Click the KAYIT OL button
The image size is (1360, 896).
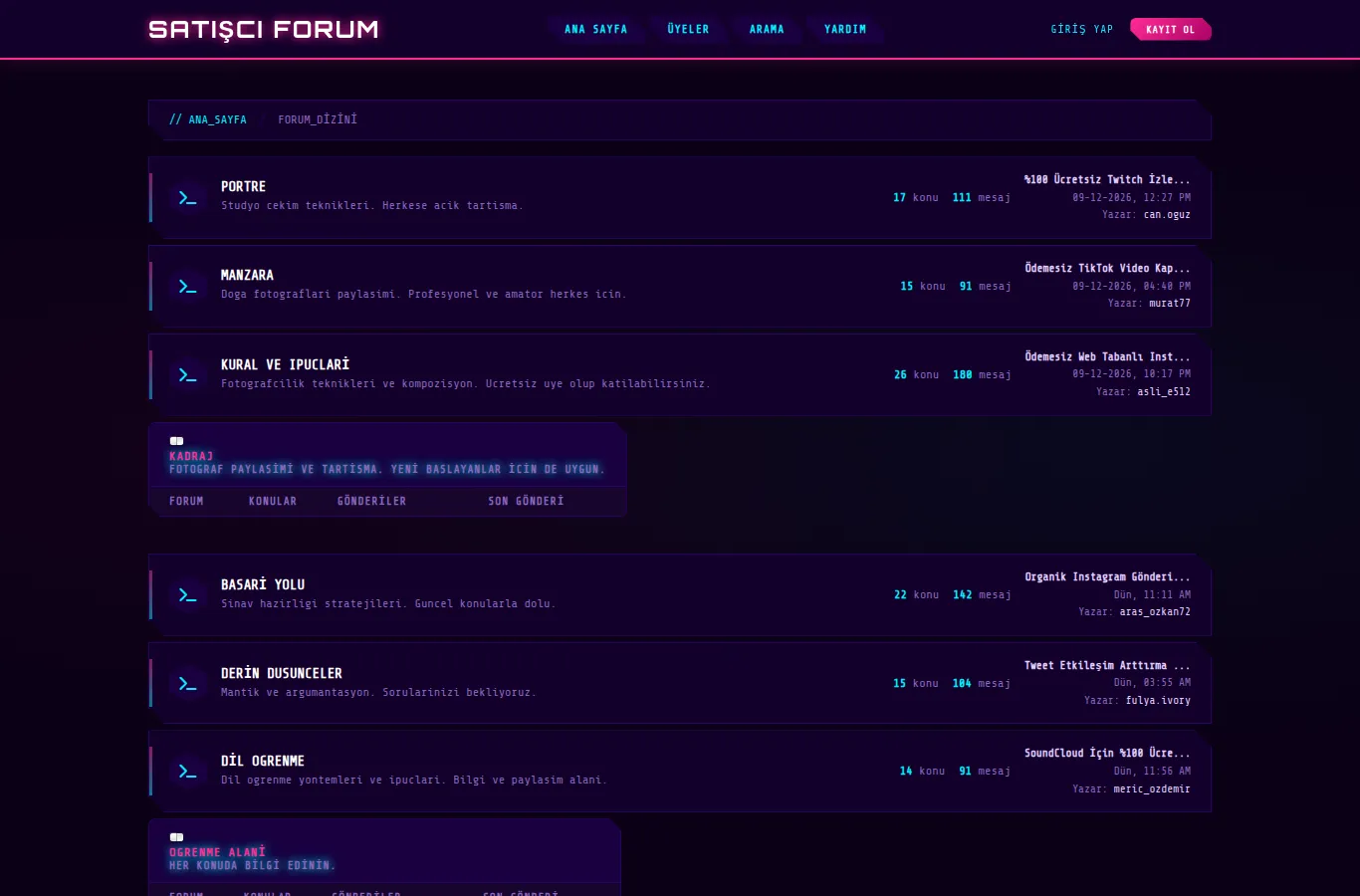click(1171, 29)
